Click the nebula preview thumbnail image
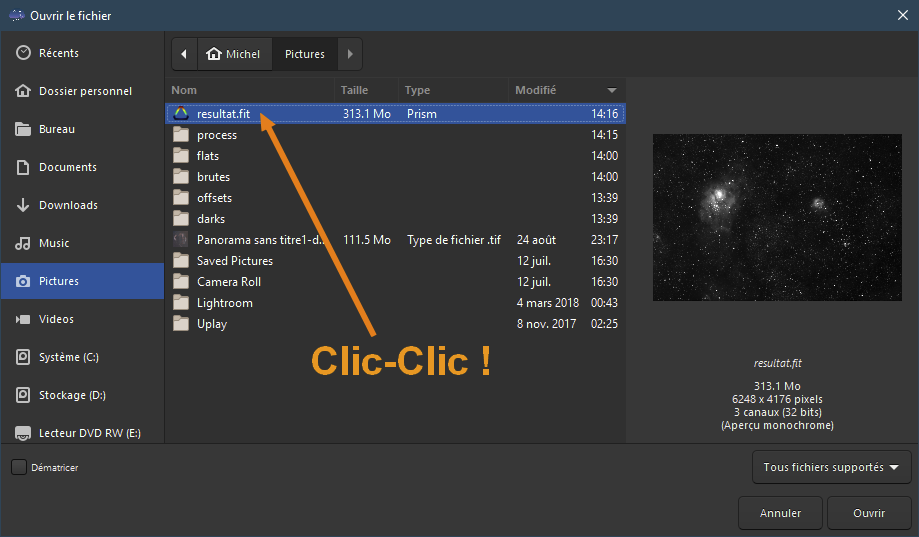The height and width of the screenshot is (537, 919). click(x=777, y=217)
